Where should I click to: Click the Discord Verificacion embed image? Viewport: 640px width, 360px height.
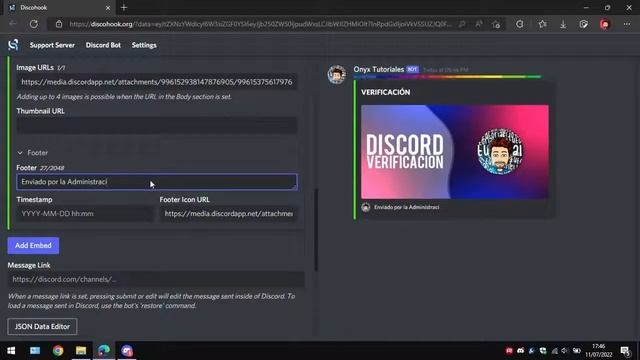[x=455, y=152]
